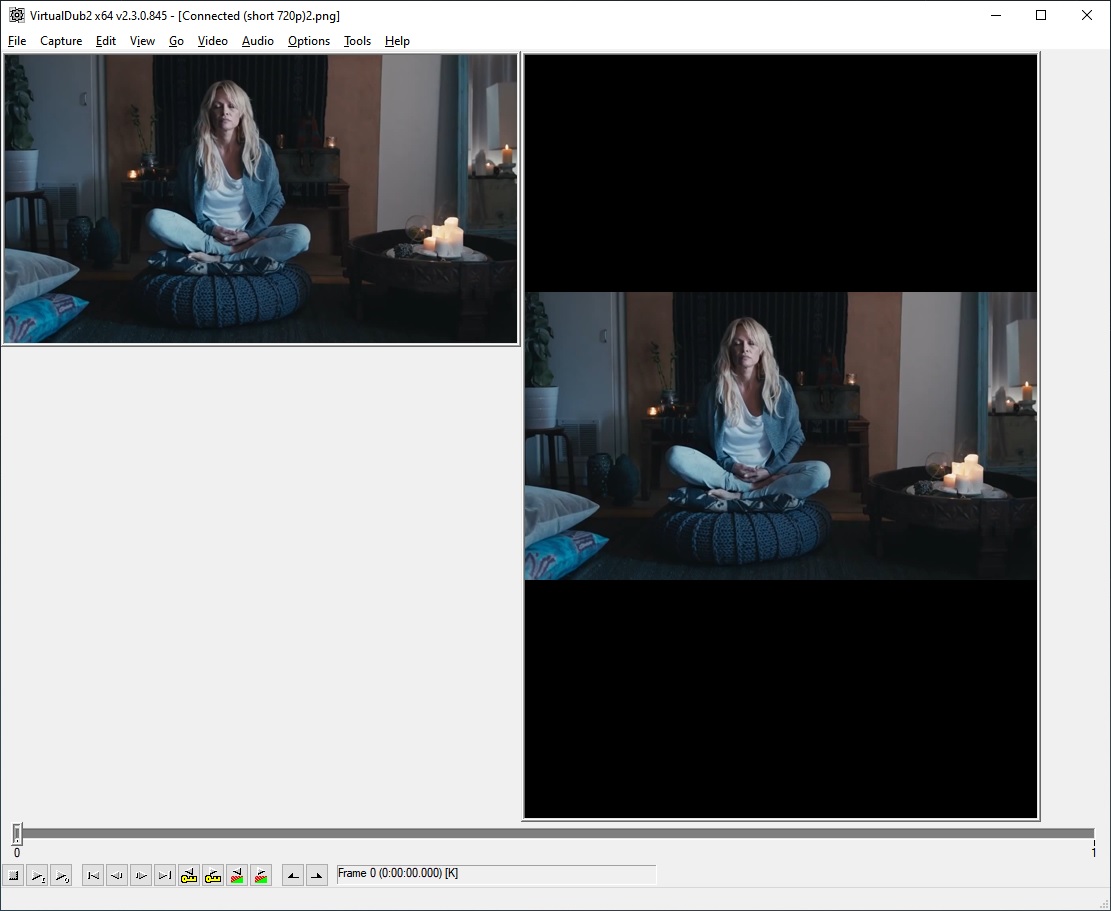Jump to the start frame
Viewport: 1111px width, 911px height.
[93, 876]
